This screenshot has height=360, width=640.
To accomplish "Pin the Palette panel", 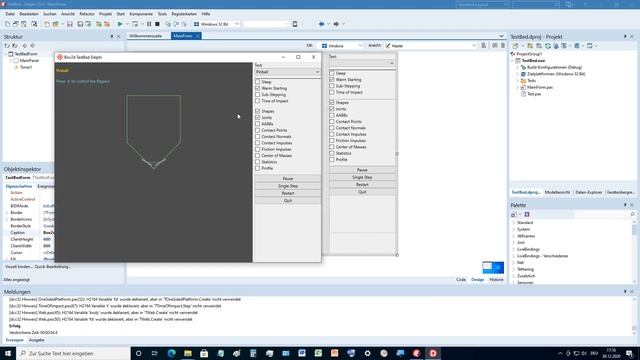I will click(625, 205).
